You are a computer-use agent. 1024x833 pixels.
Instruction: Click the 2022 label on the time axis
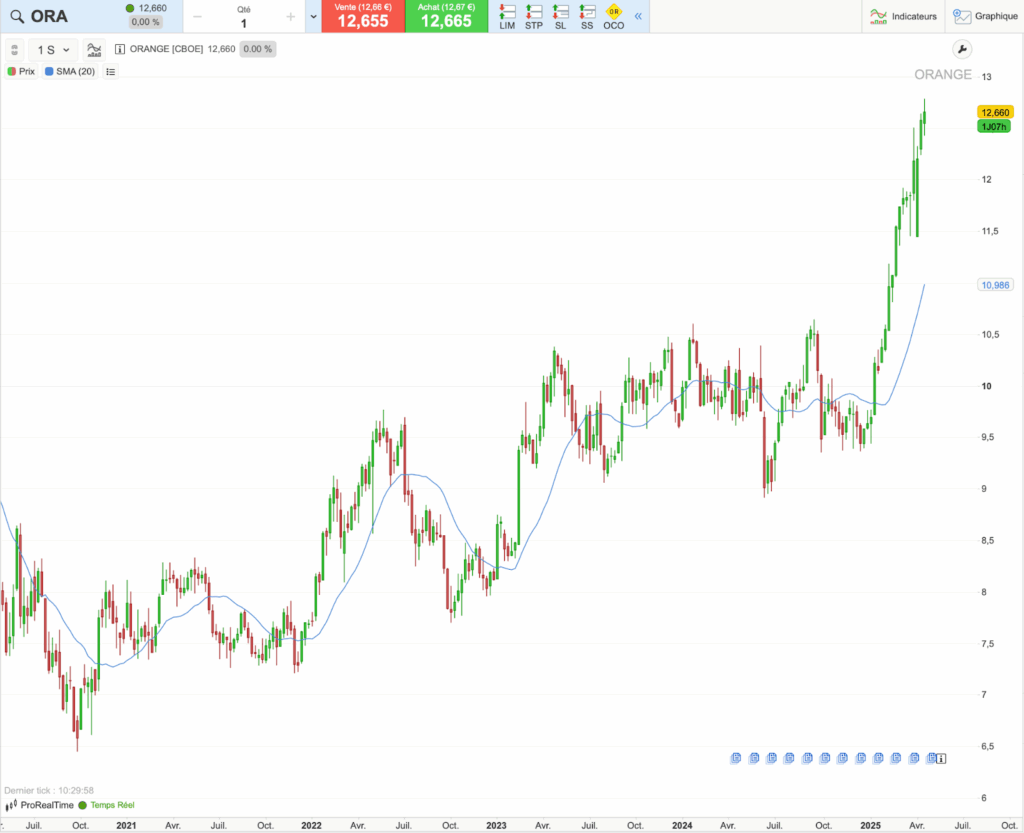pyautogui.click(x=311, y=825)
